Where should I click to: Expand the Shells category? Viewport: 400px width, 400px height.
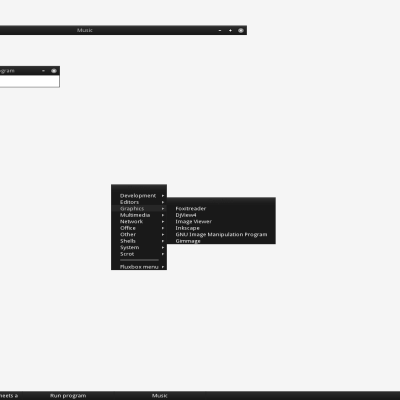coord(139,241)
